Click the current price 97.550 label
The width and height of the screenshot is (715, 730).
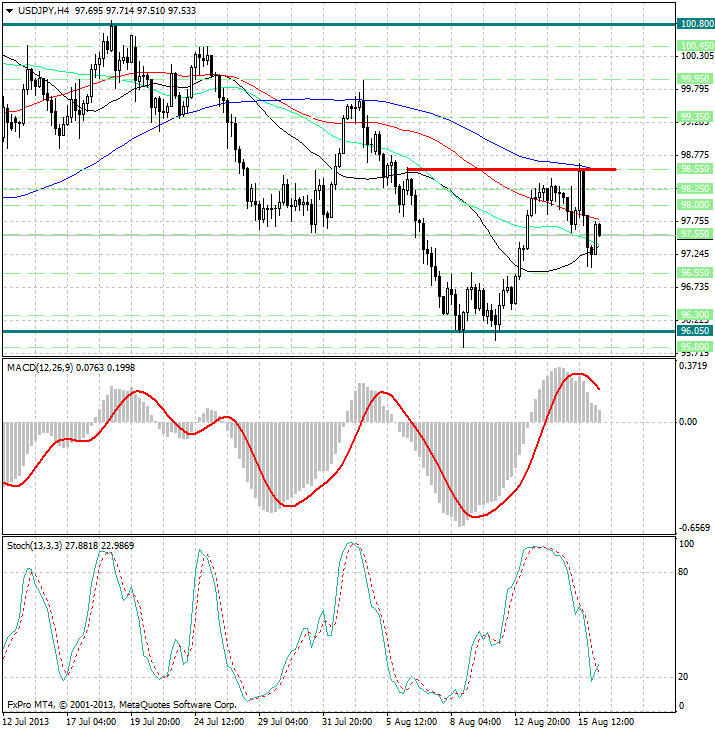click(695, 234)
